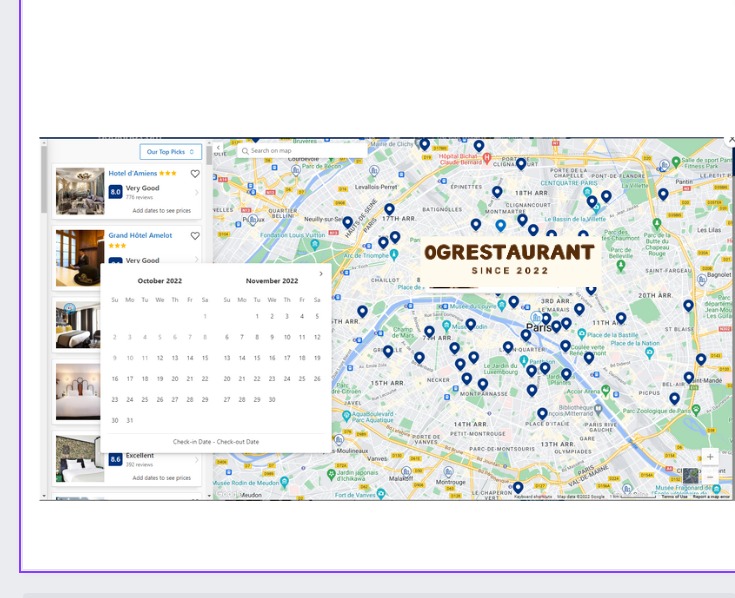This screenshot has height=598, width=735.
Task: Switch to satellite view using the map thumbnail
Action: 690,476
